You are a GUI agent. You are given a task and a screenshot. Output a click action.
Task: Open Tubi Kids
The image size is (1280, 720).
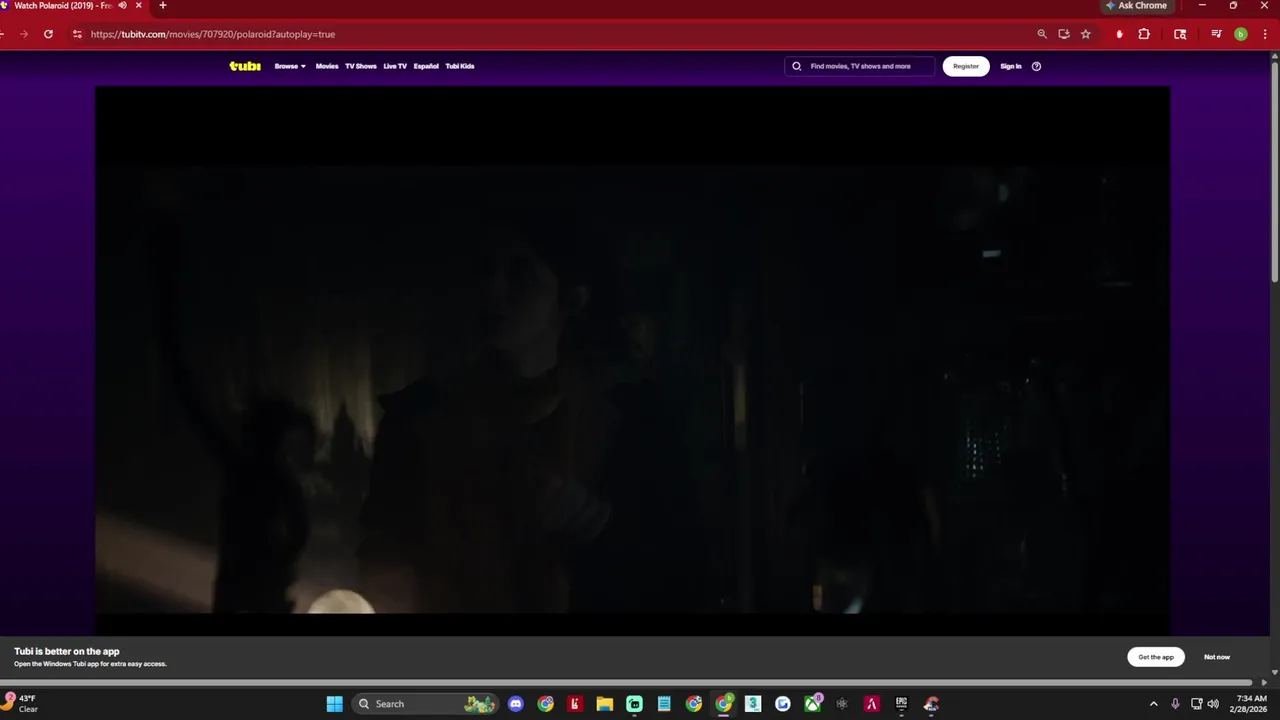click(x=460, y=66)
